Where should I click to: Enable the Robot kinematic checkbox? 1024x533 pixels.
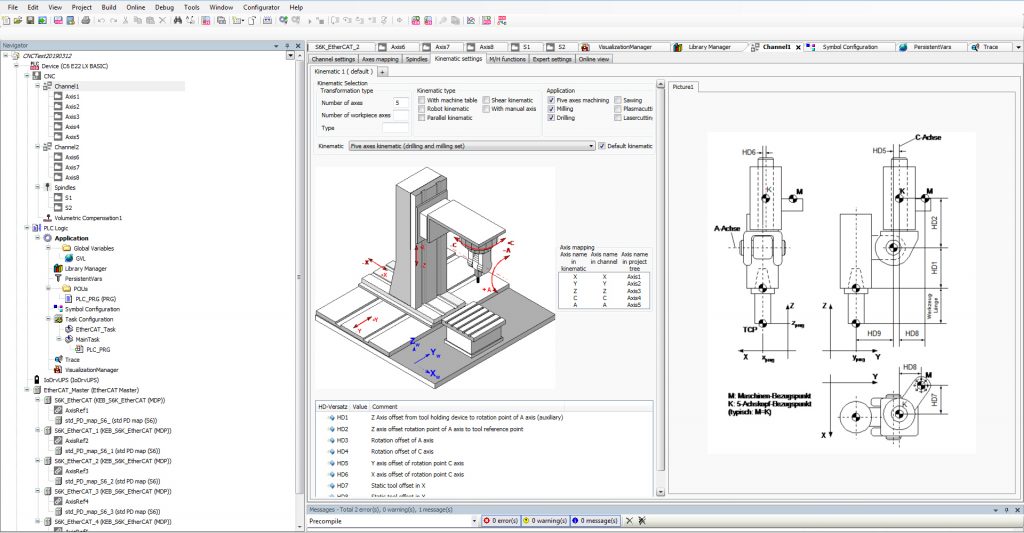click(x=421, y=109)
